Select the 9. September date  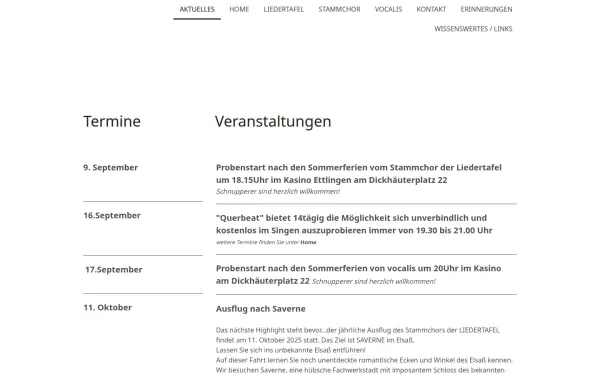111,168
